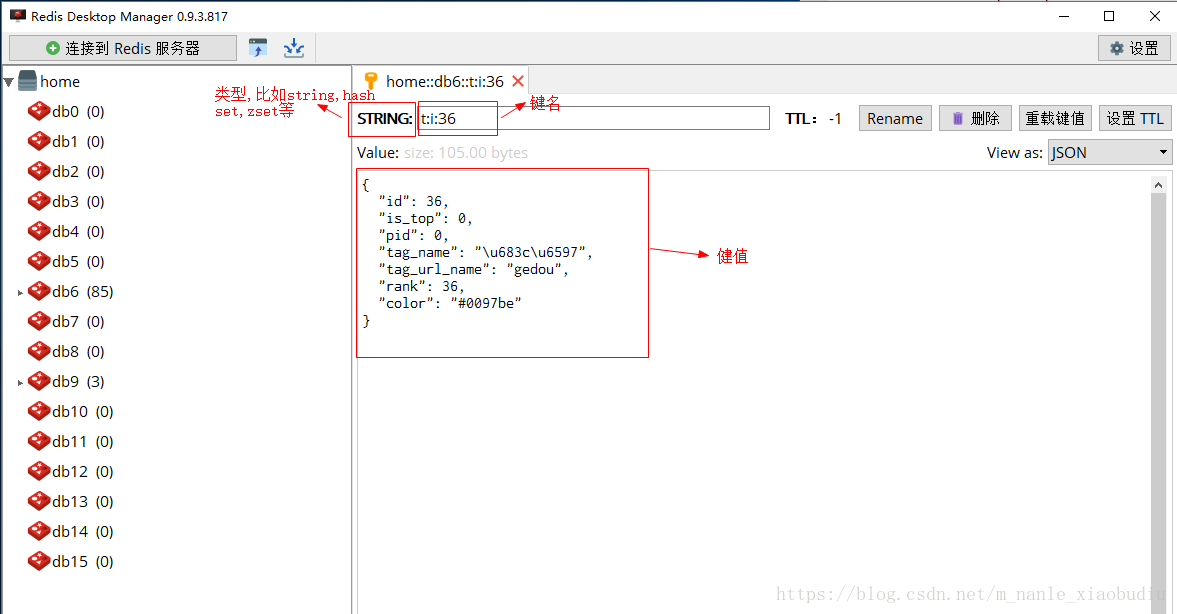Viewport: 1177px width, 614px height.
Task: Click the db8 database icon
Action: tap(38, 351)
